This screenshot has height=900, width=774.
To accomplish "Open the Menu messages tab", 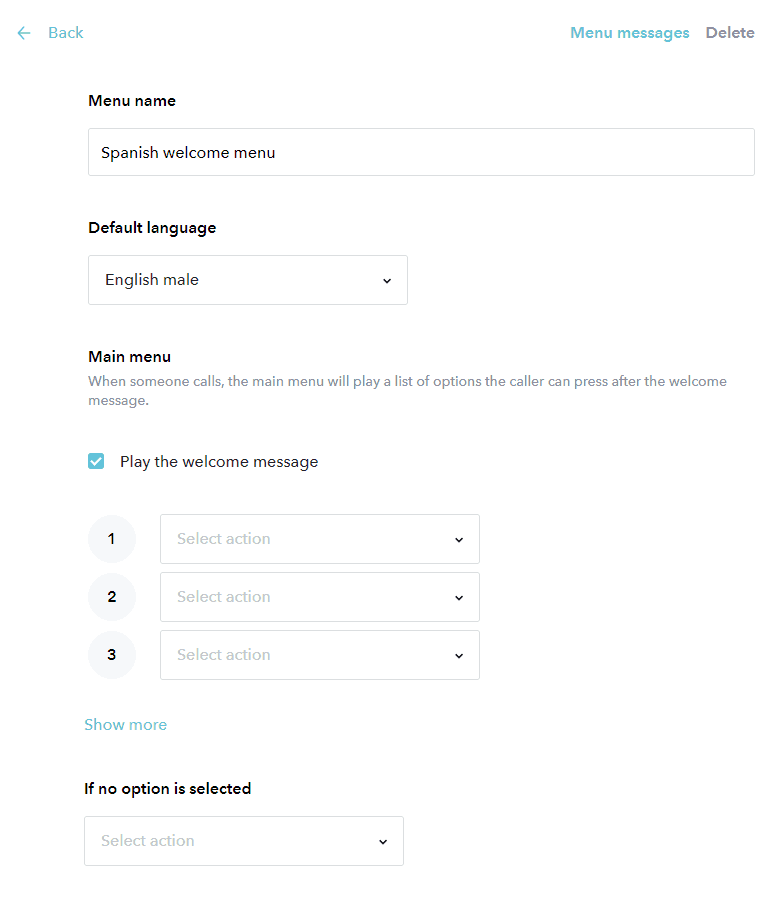I will (x=629, y=33).
